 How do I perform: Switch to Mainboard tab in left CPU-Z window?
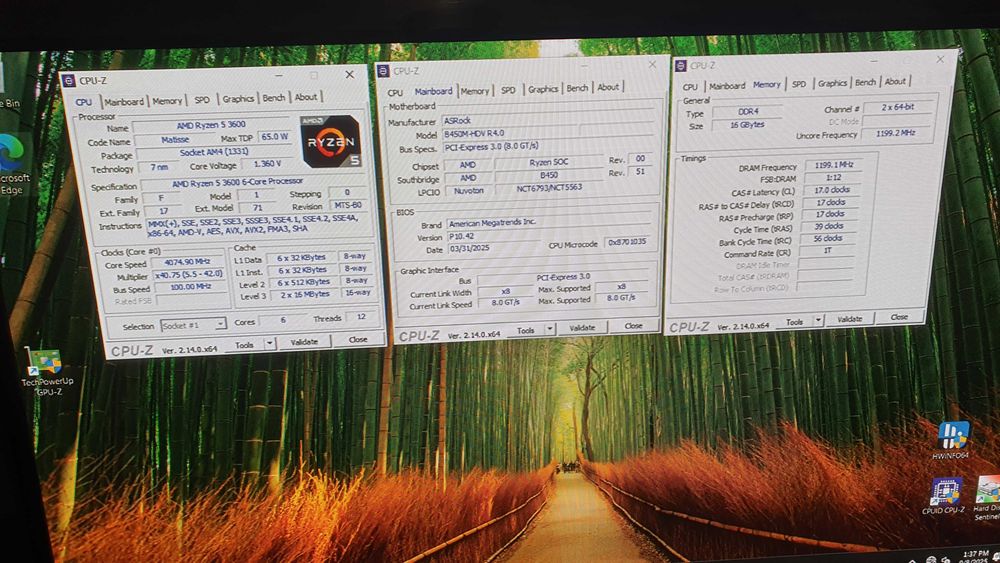click(124, 101)
